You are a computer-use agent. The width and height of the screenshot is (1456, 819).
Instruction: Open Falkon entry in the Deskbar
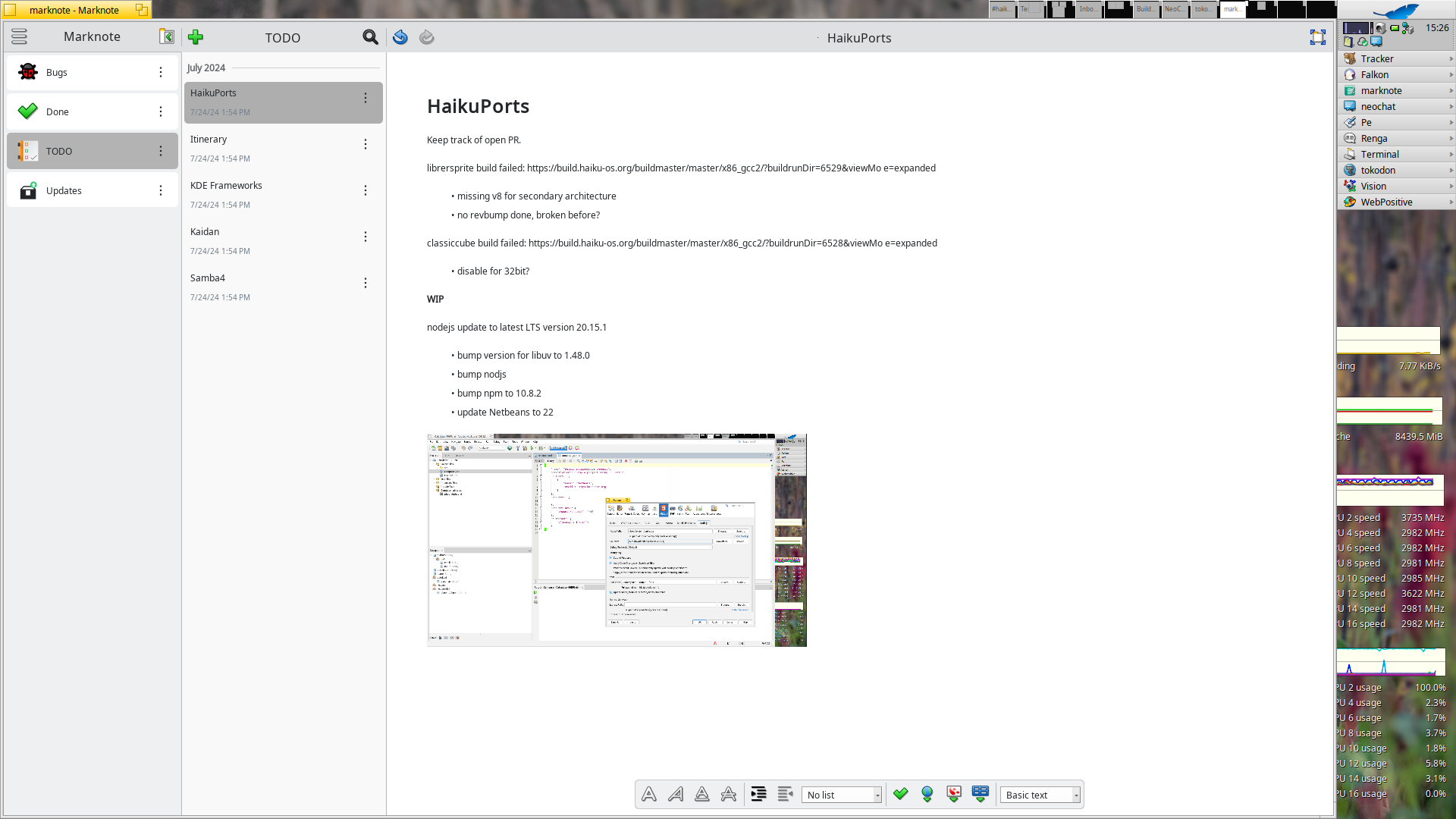1396,74
